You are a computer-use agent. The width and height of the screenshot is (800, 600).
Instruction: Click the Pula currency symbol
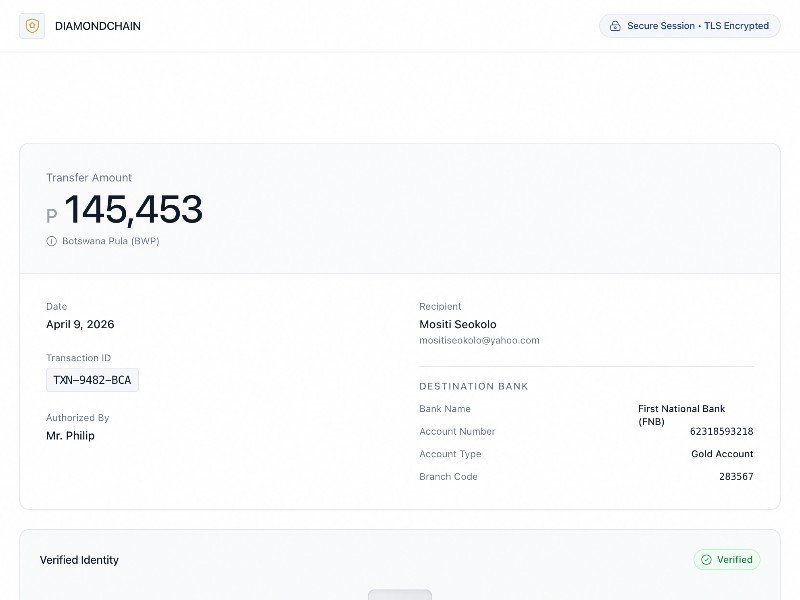(x=52, y=215)
